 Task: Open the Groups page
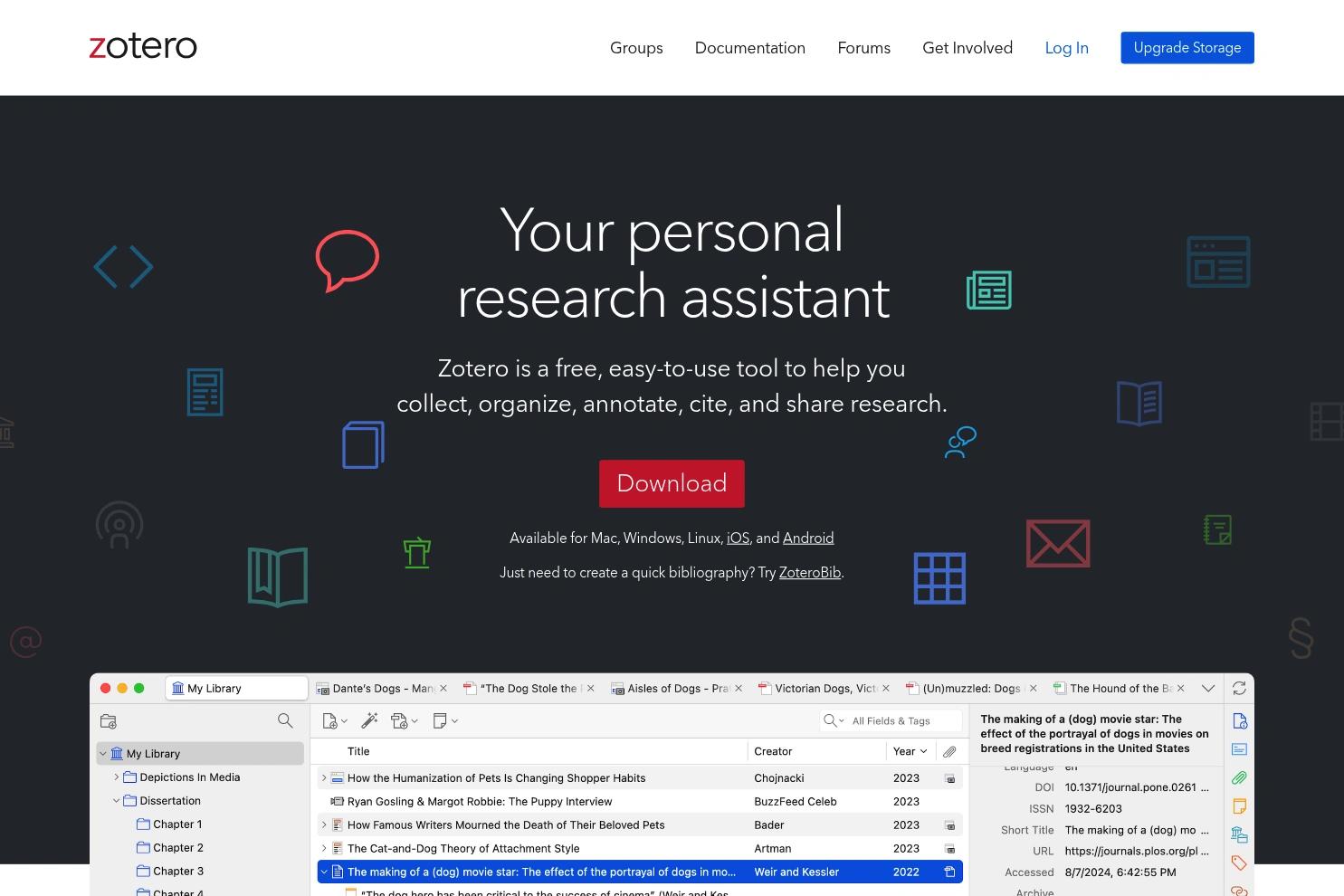pyautogui.click(x=636, y=48)
